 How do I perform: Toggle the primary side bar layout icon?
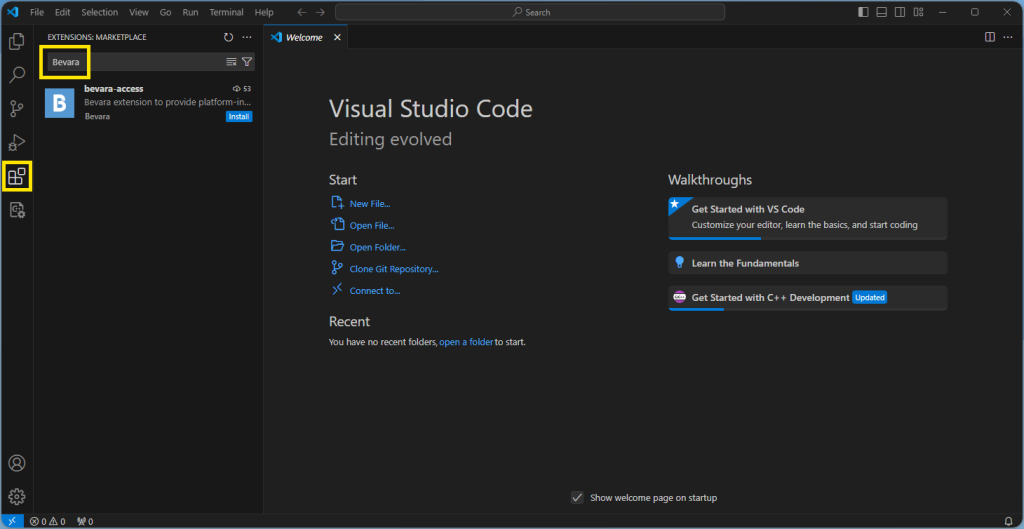(863, 12)
